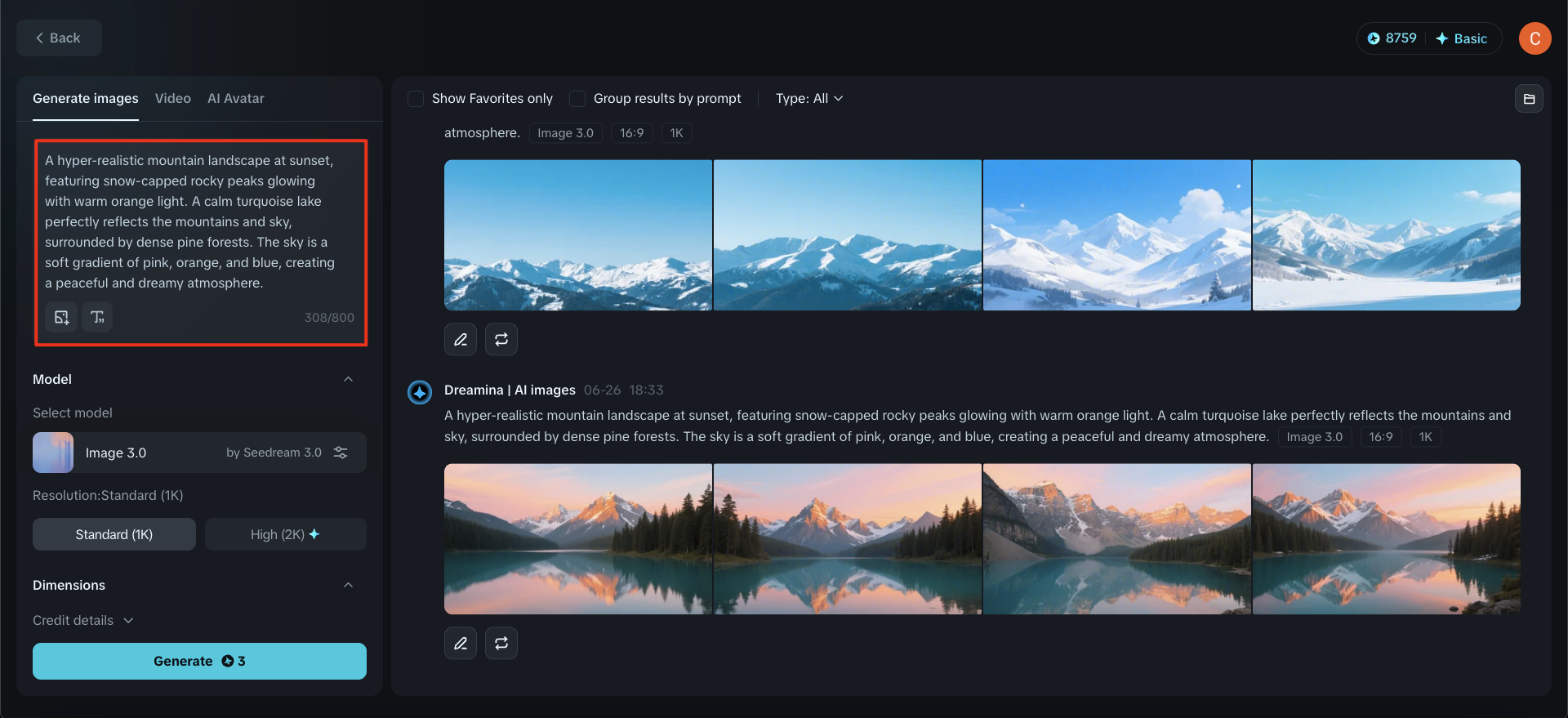
Task: Click the credits coin icon beside 8759
Action: click(x=1374, y=38)
